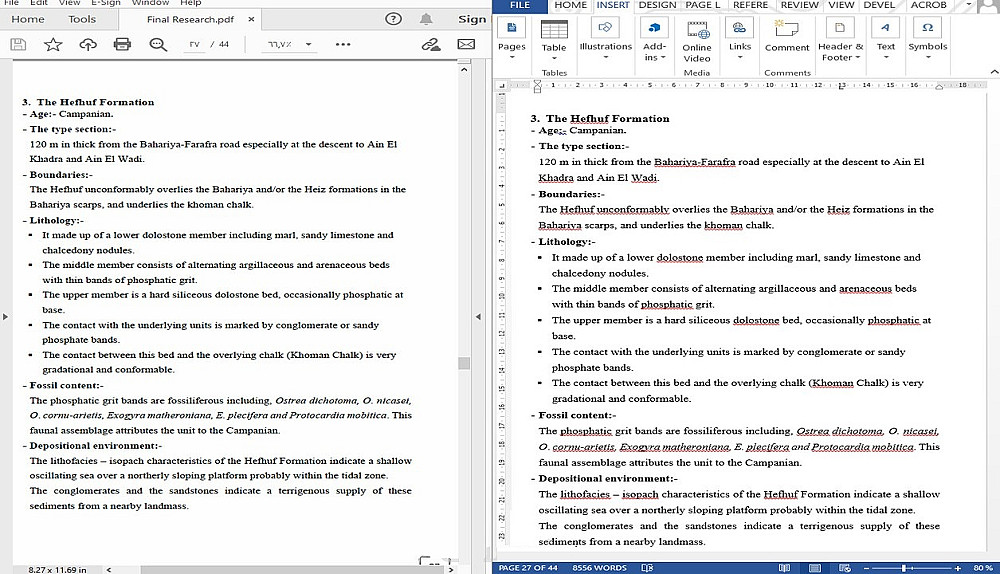
Task: Open the Pages dropdown in Word ribbon
Action: click(x=511, y=38)
